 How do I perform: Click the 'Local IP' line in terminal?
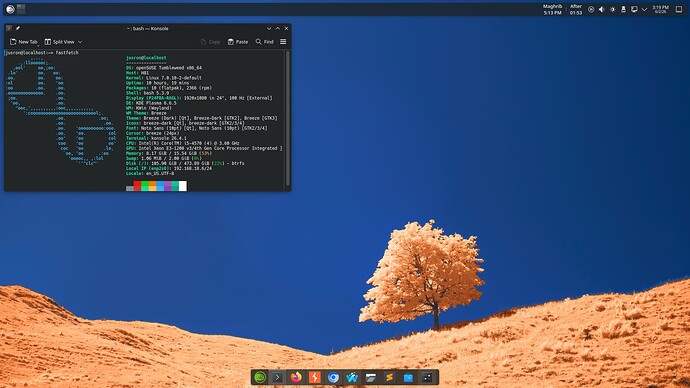pos(169,168)
